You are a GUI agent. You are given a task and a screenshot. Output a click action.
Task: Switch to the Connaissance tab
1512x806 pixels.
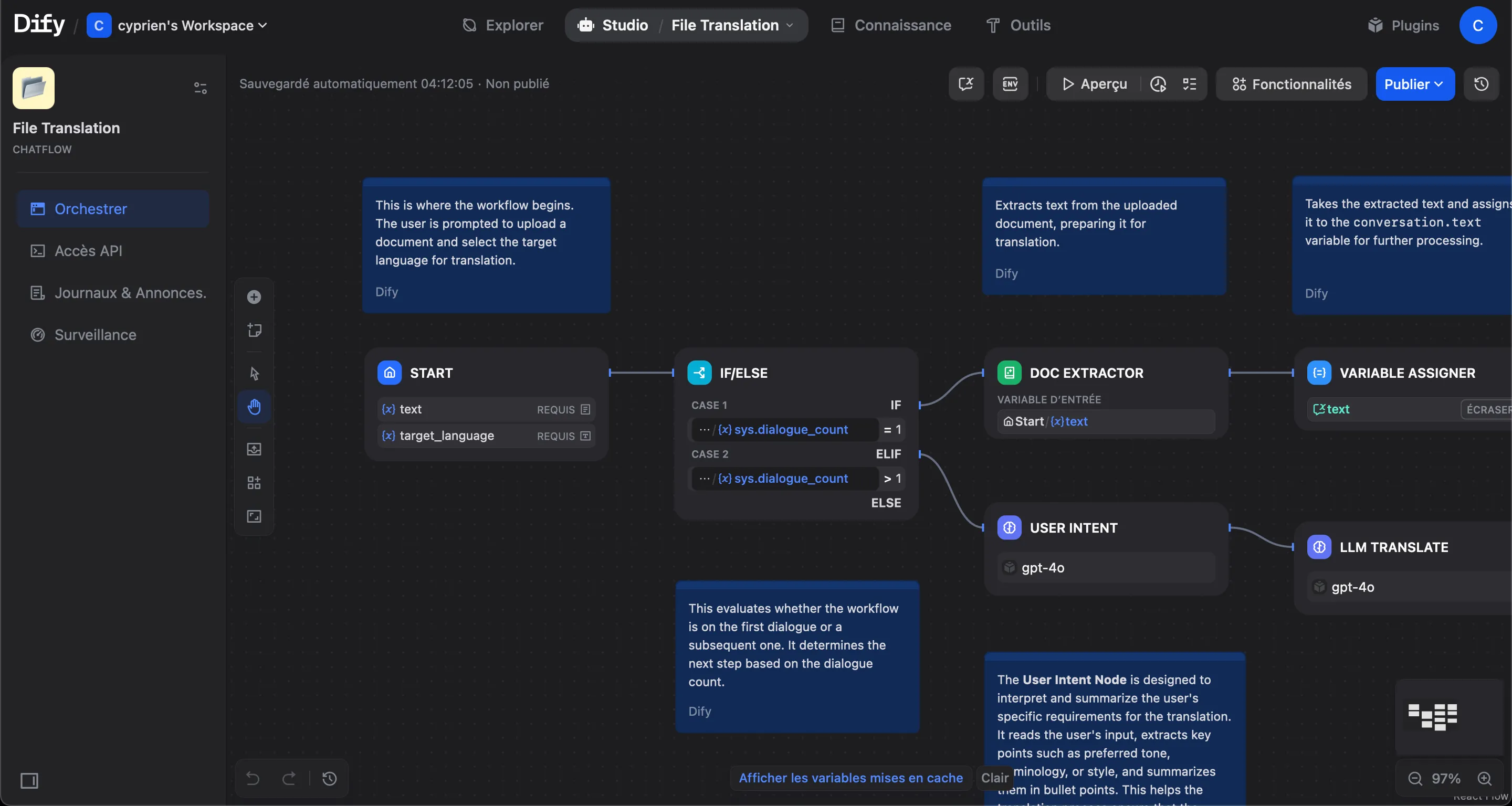tap(890, 25)
